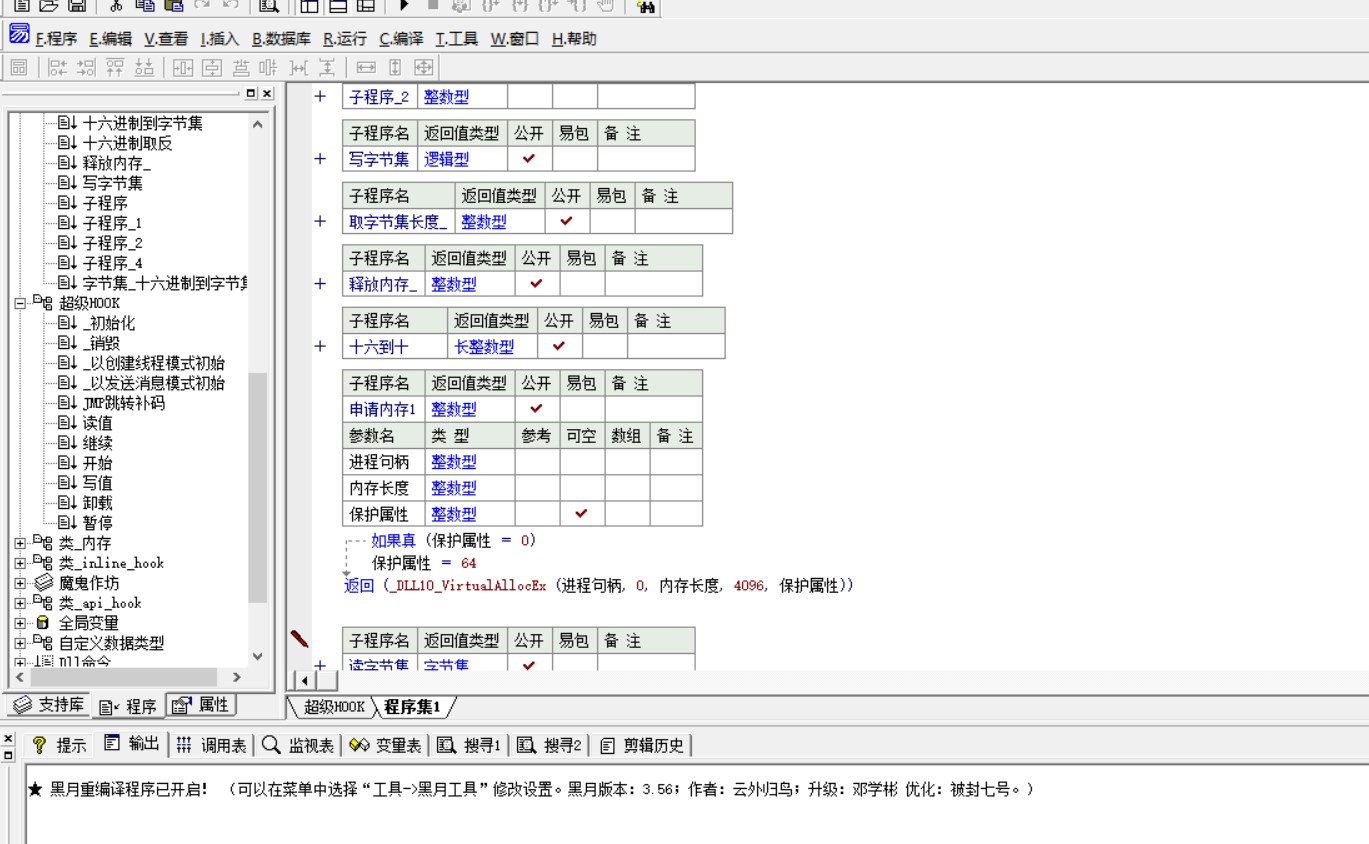Click the Run program play icon
The width and height of the screenshot is (1369, 844).
click(x=404, y=5)
